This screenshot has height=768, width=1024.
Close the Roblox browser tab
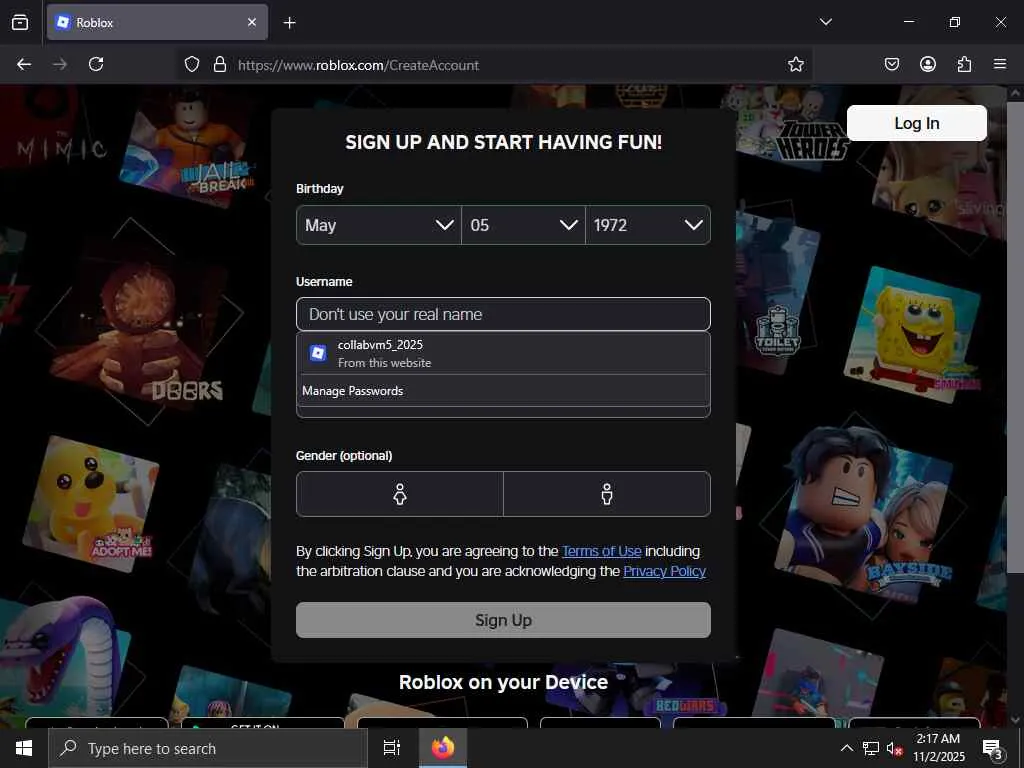click(x=252, y=22)
